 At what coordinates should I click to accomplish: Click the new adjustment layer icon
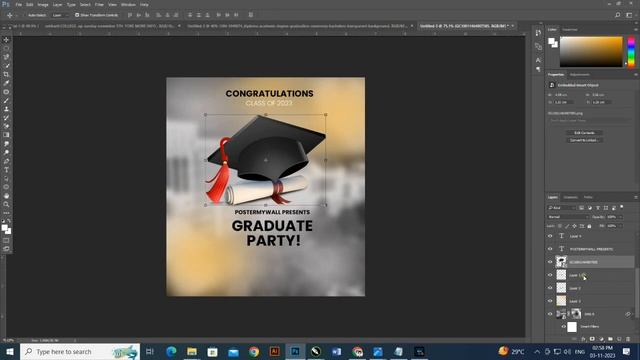(601, 339)
